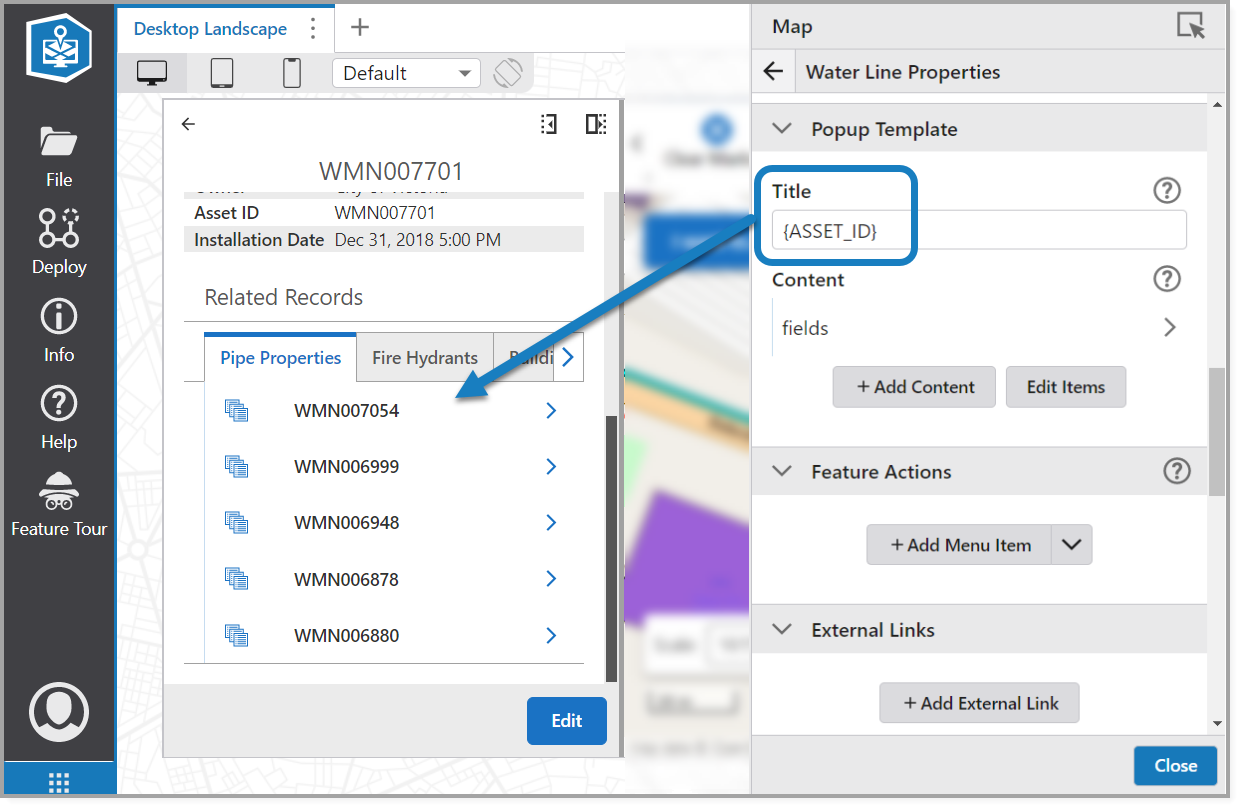Click the compact panel layout icon

pyautogui.click(x=548, y=124)
